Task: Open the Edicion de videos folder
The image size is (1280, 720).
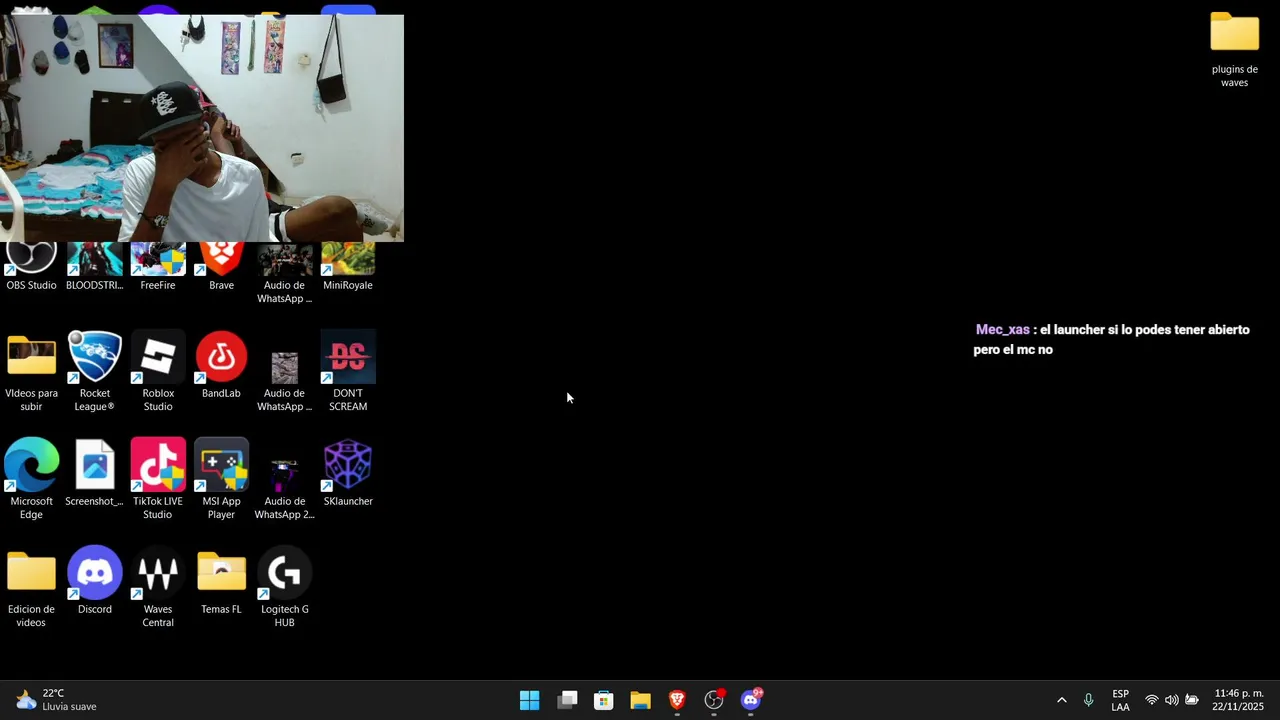Action: pos(31,588)
